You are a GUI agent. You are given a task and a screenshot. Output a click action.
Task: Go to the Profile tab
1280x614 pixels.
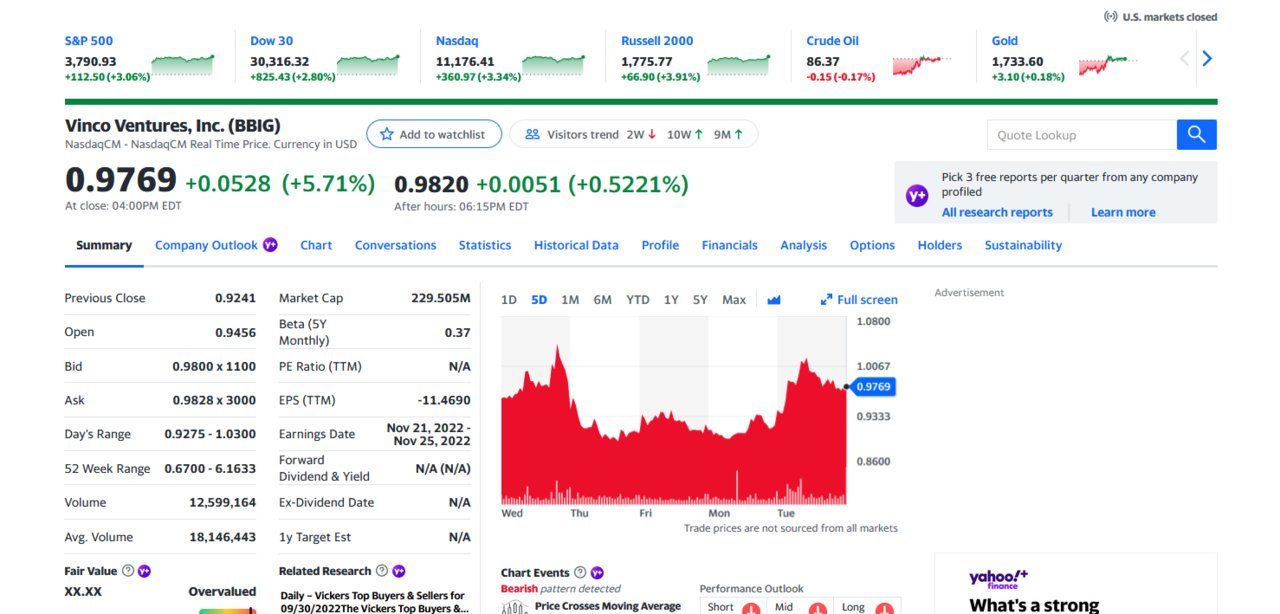pos(660,245)
